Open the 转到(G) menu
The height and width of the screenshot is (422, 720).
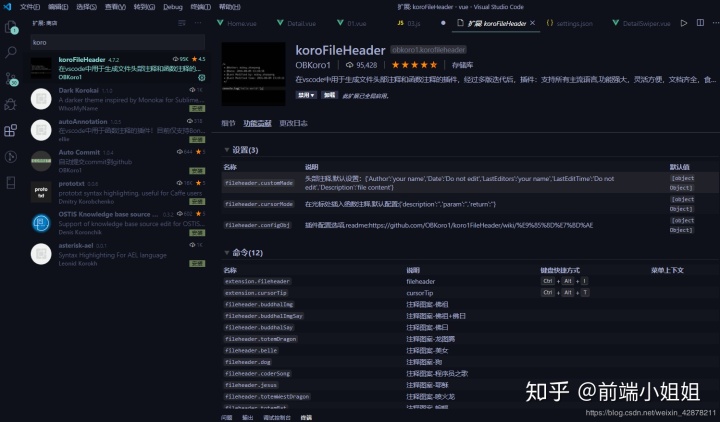click(144, 7)
